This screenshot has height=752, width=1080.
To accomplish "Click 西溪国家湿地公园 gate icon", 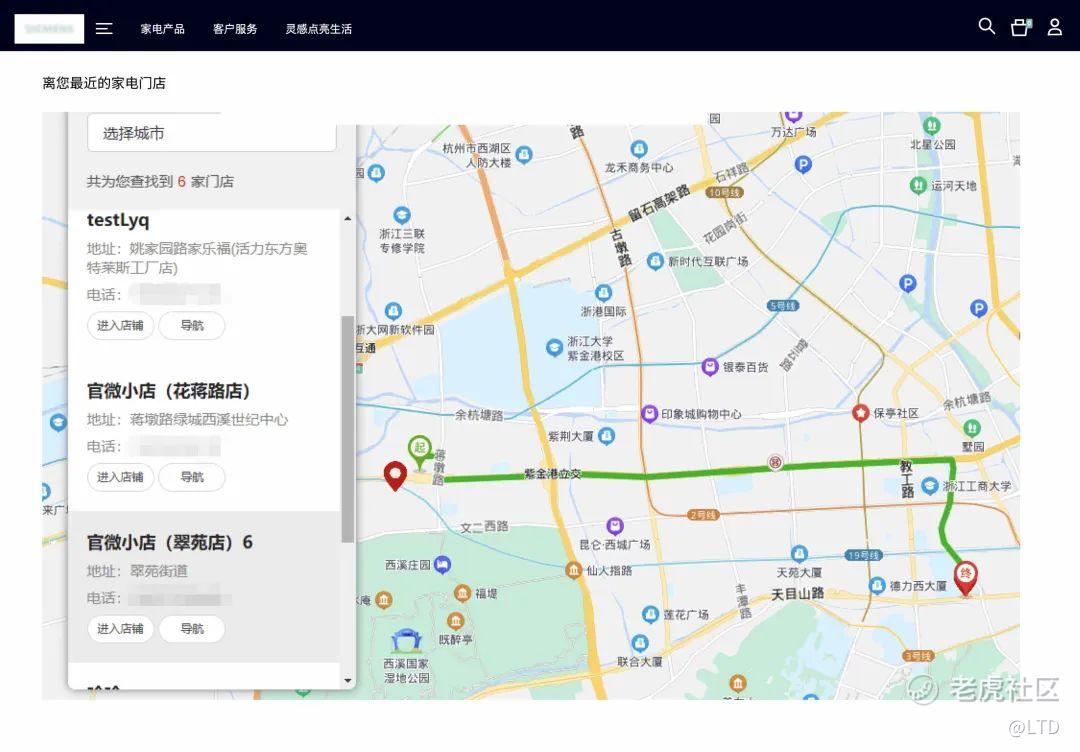I will click(406, 640).
